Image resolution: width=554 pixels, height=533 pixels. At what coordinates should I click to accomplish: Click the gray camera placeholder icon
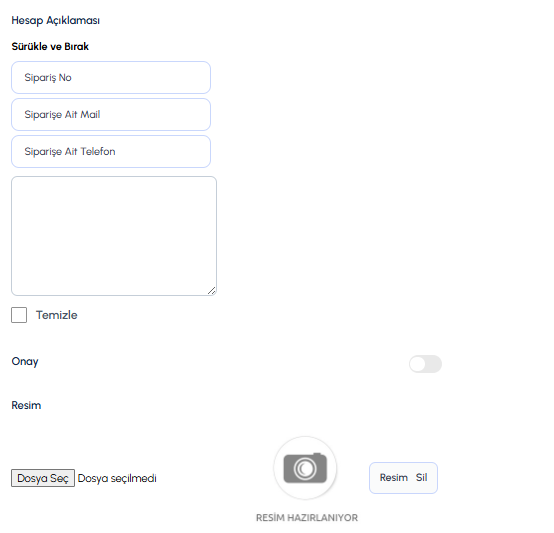click(x=305, y=468)
